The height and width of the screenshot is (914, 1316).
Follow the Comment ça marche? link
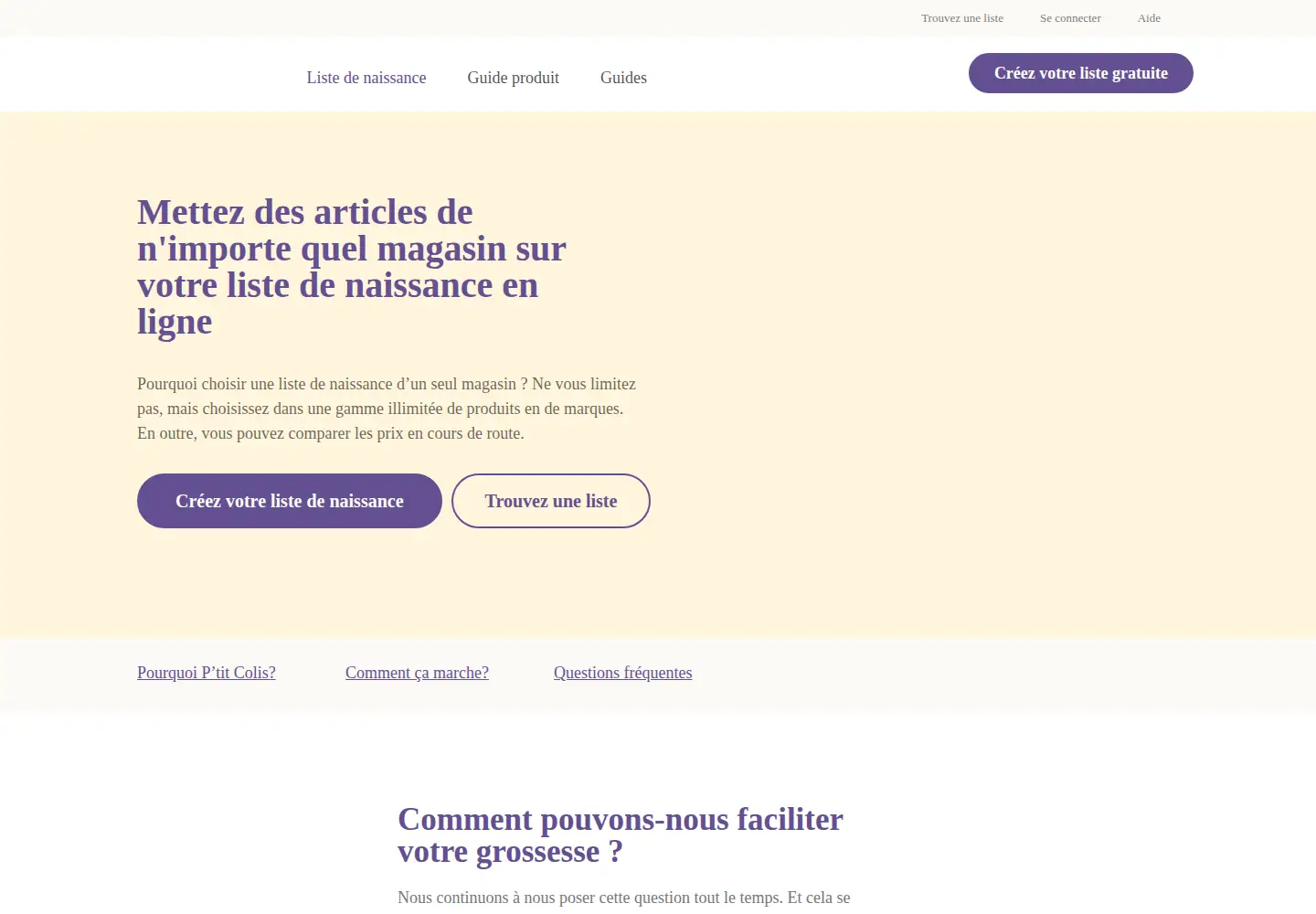[x=417, y=673]
